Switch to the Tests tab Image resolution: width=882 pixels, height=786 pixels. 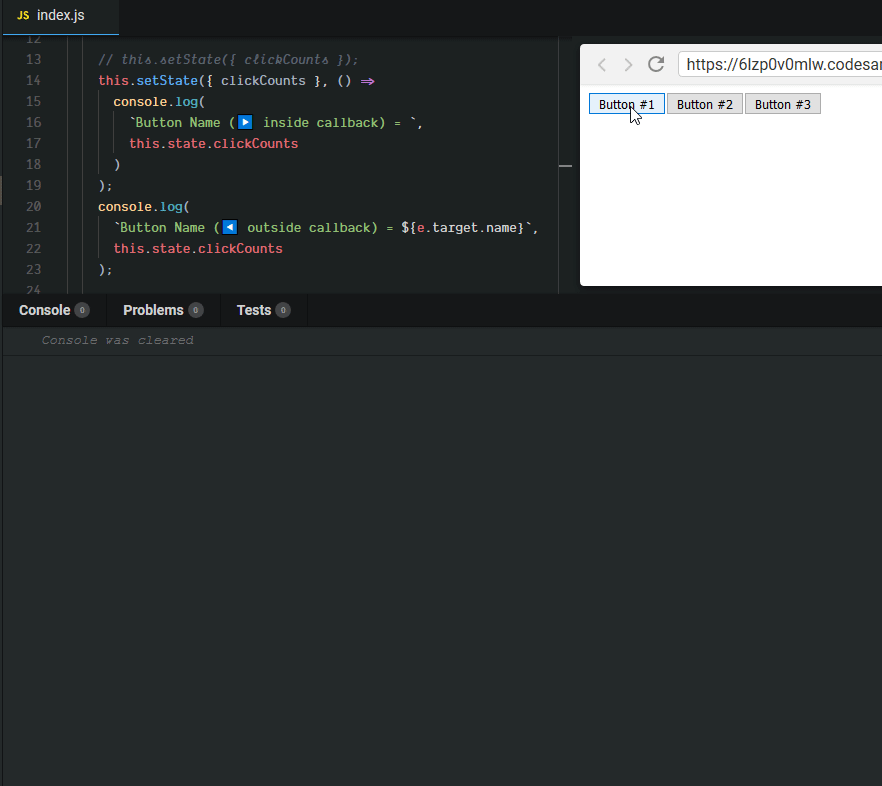254,310
